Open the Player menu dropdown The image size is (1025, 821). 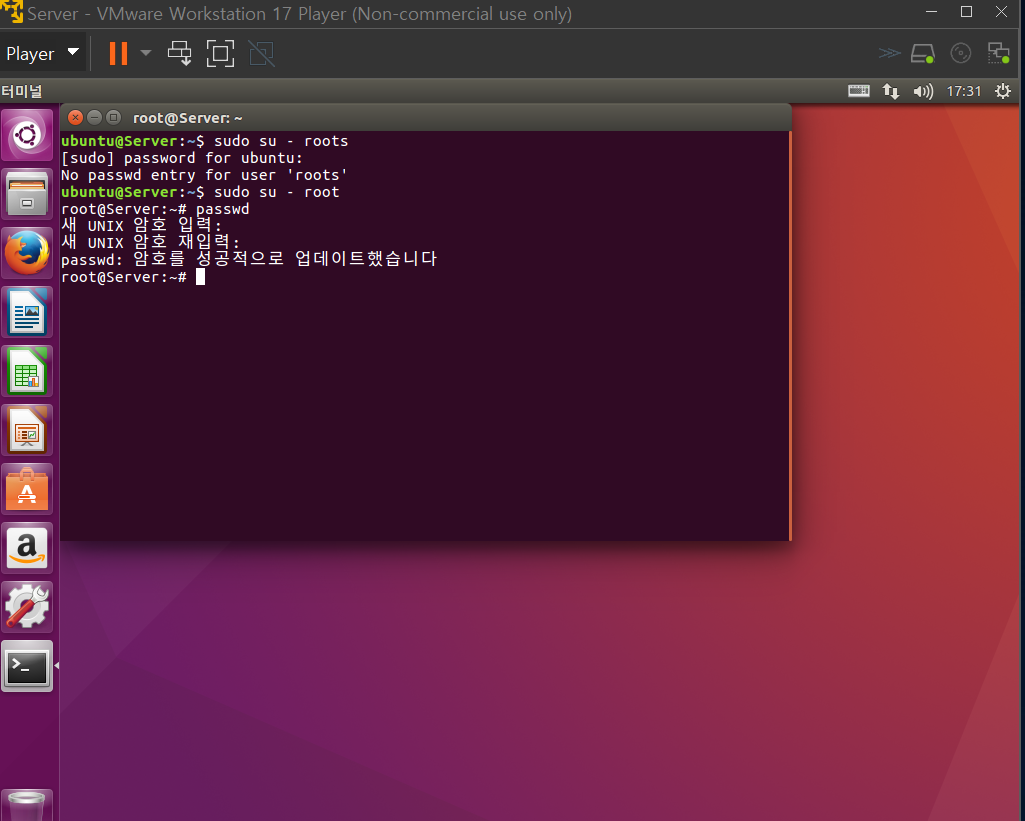click(42, 53)
